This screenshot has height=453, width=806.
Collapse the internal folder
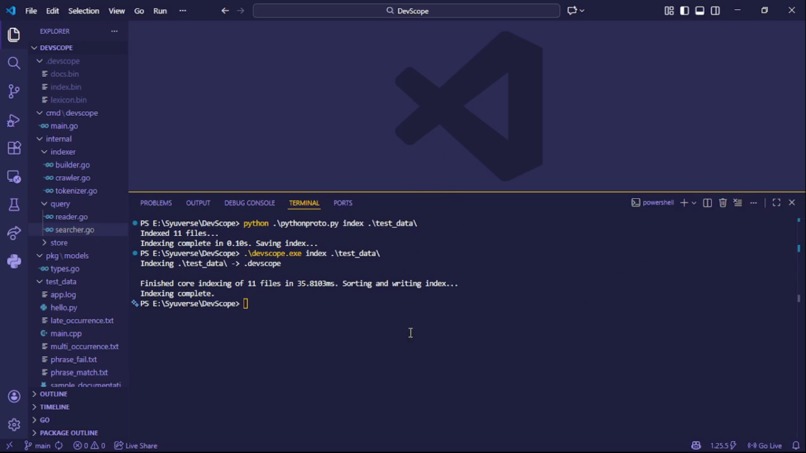point(78,139)
